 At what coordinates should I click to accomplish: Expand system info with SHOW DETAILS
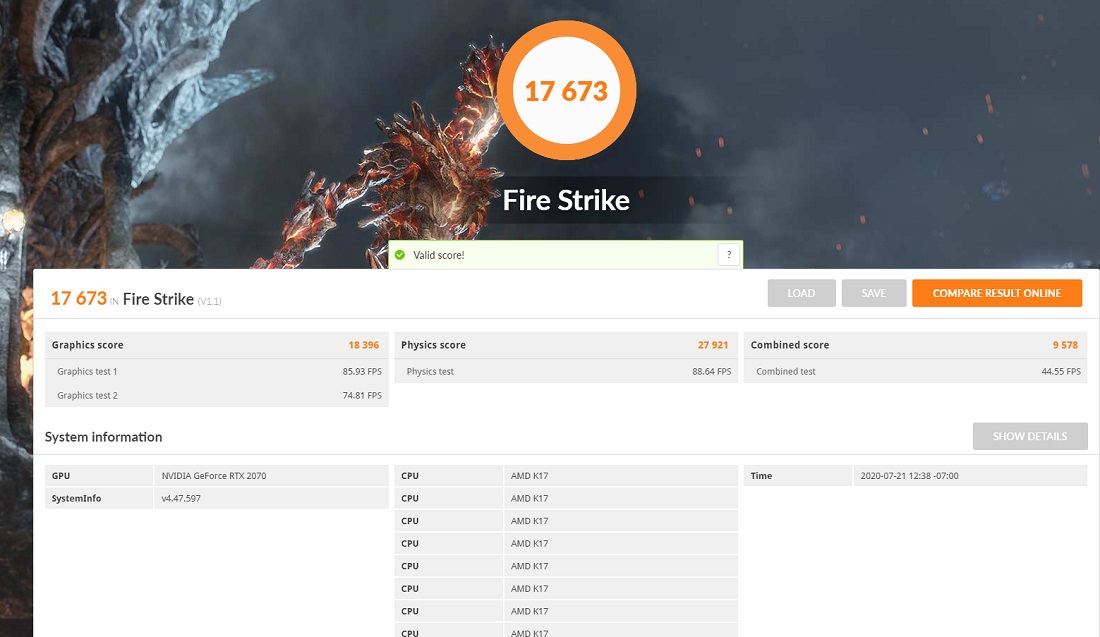(x=1029, y=437)
